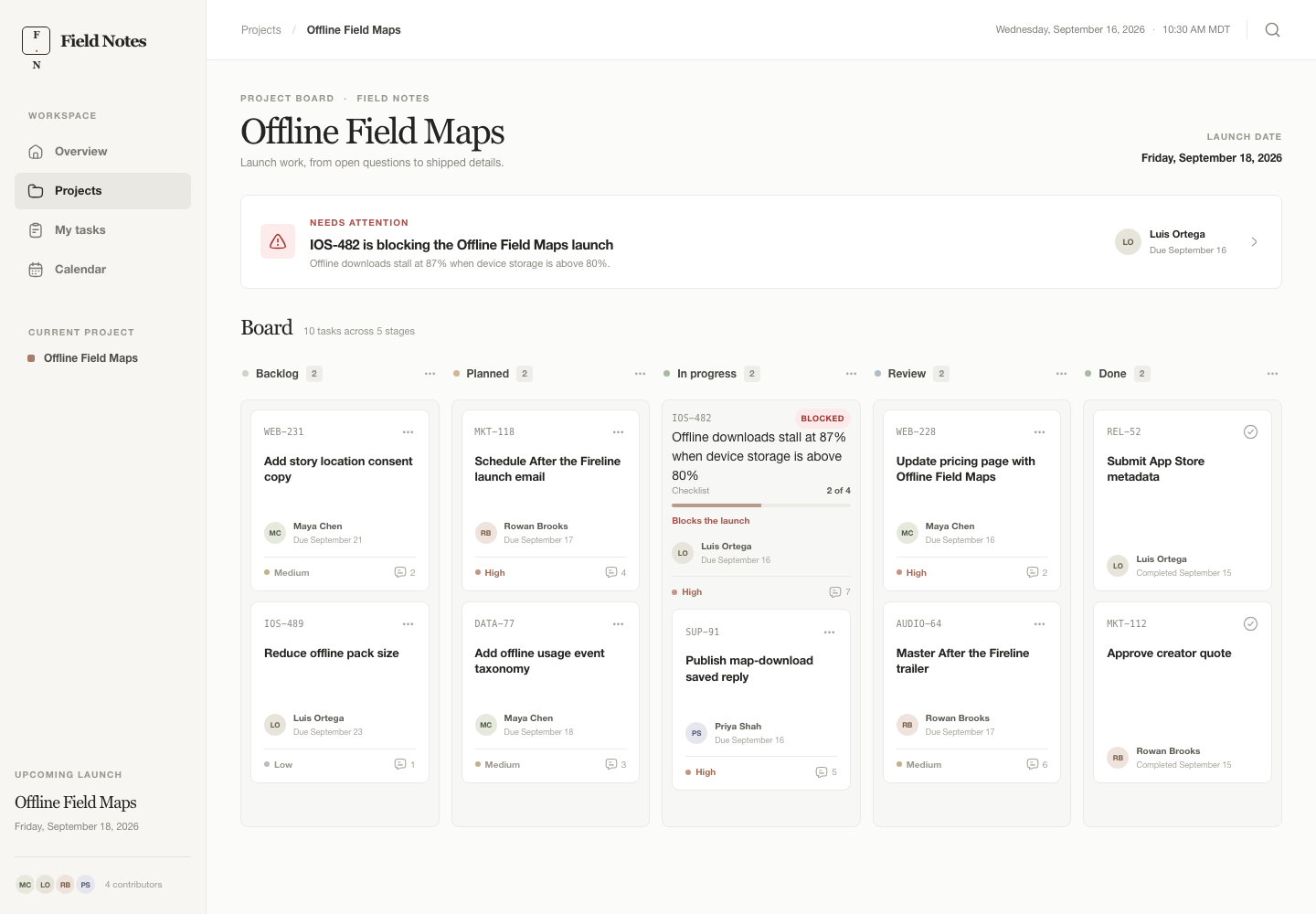
Task: Click the PS contributor avatar in sidebar
Action: click(86, 885)
